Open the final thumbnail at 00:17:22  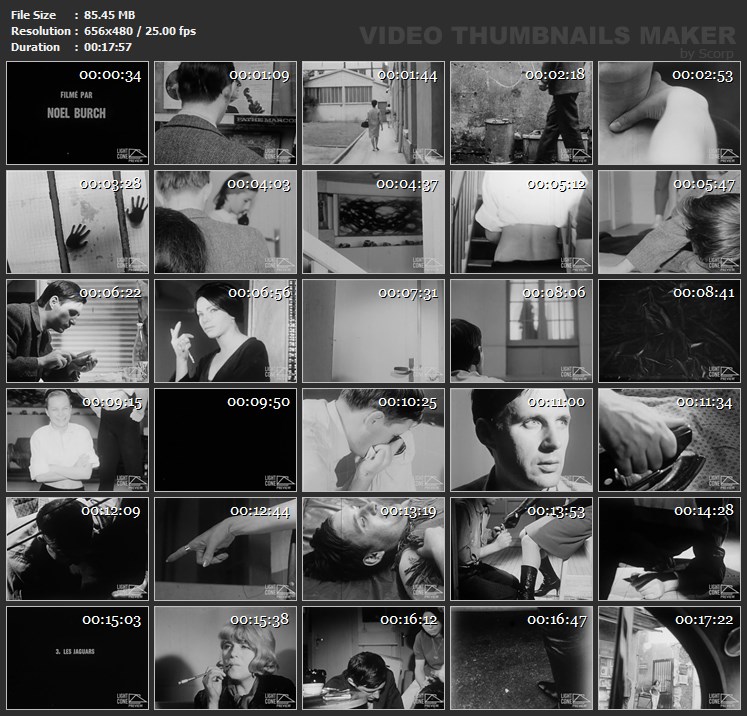click(669, 658)
